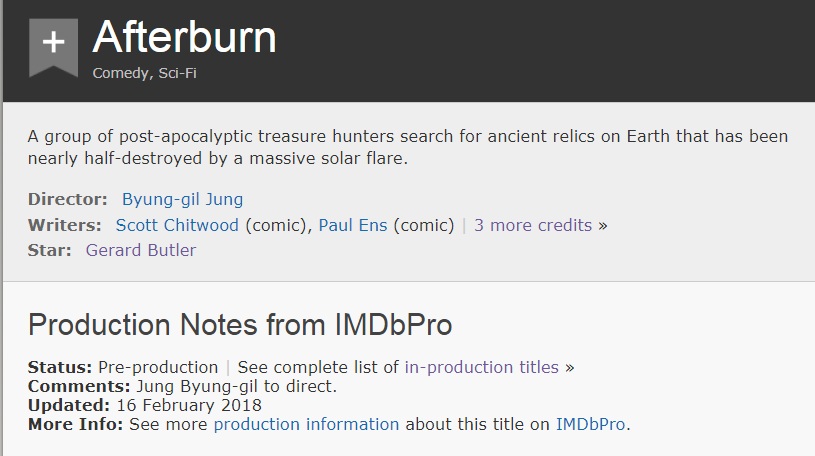Open director Byung-gil Jung's page
Viewport: 815px width, 456px height.
pos(182,199)
